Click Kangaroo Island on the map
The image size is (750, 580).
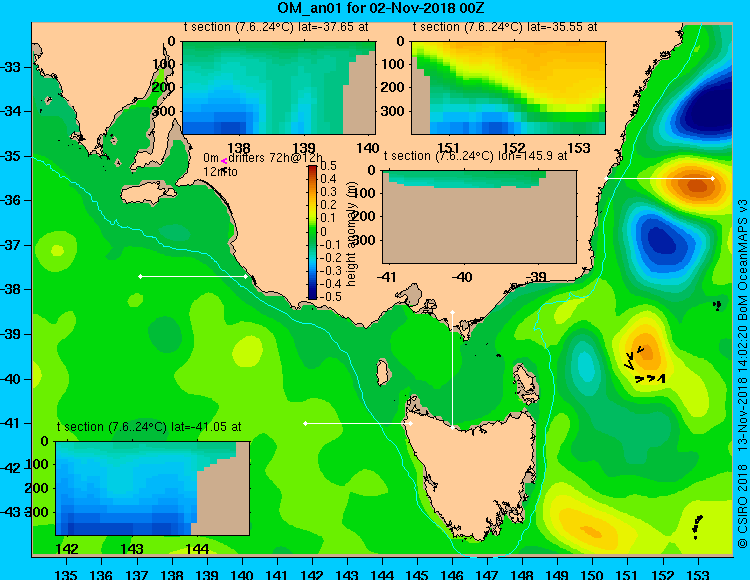click(148, 194)
